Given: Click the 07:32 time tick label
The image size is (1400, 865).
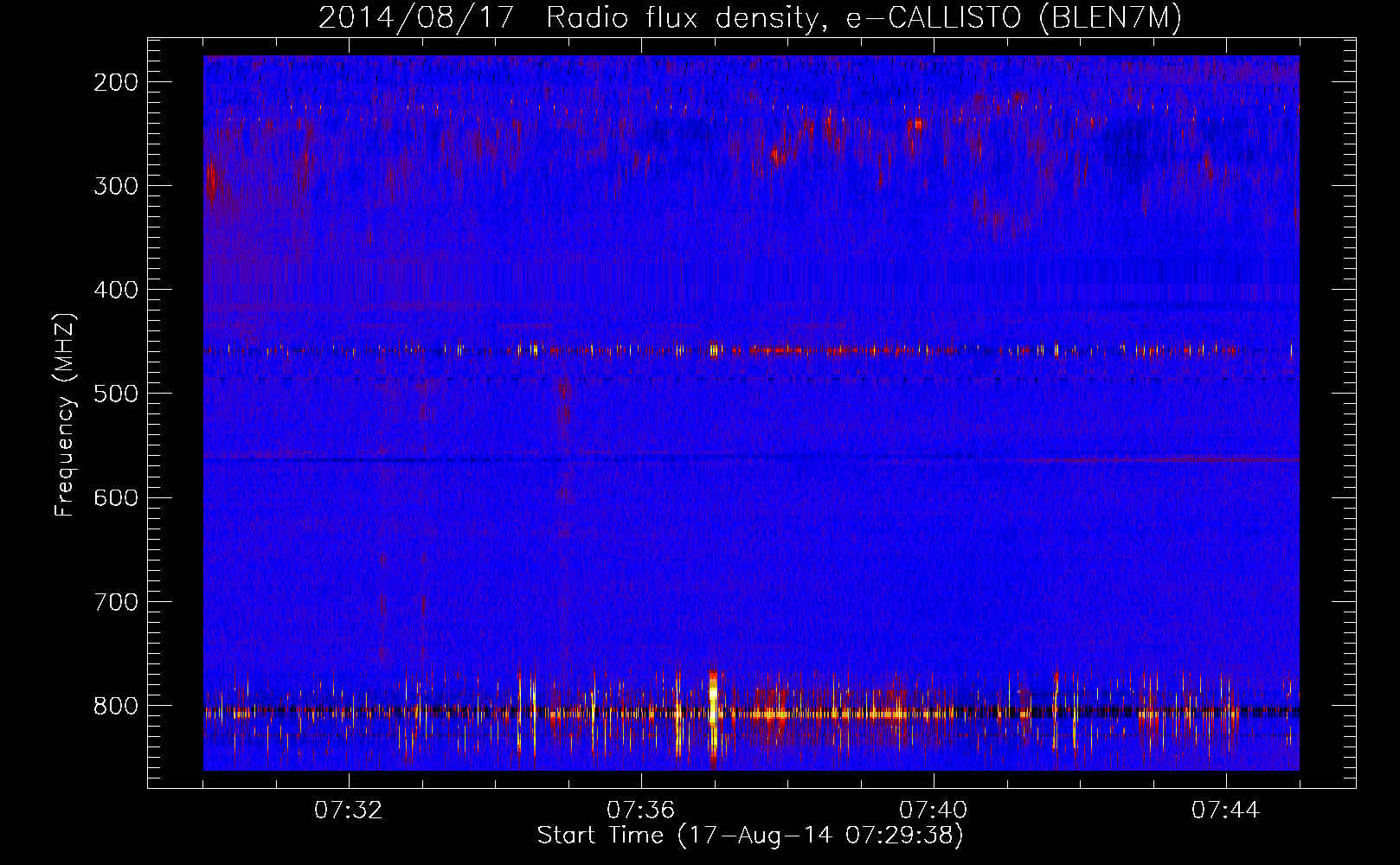Looking at the screenshot, I should tap(349, 811).
